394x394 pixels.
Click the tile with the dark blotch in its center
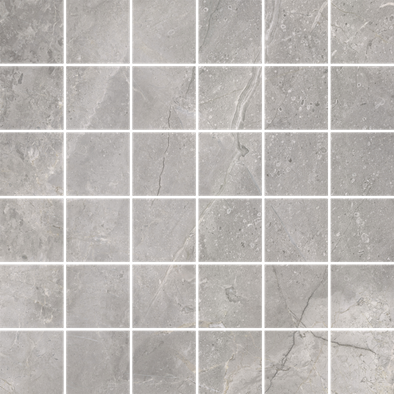pos(230,296)
